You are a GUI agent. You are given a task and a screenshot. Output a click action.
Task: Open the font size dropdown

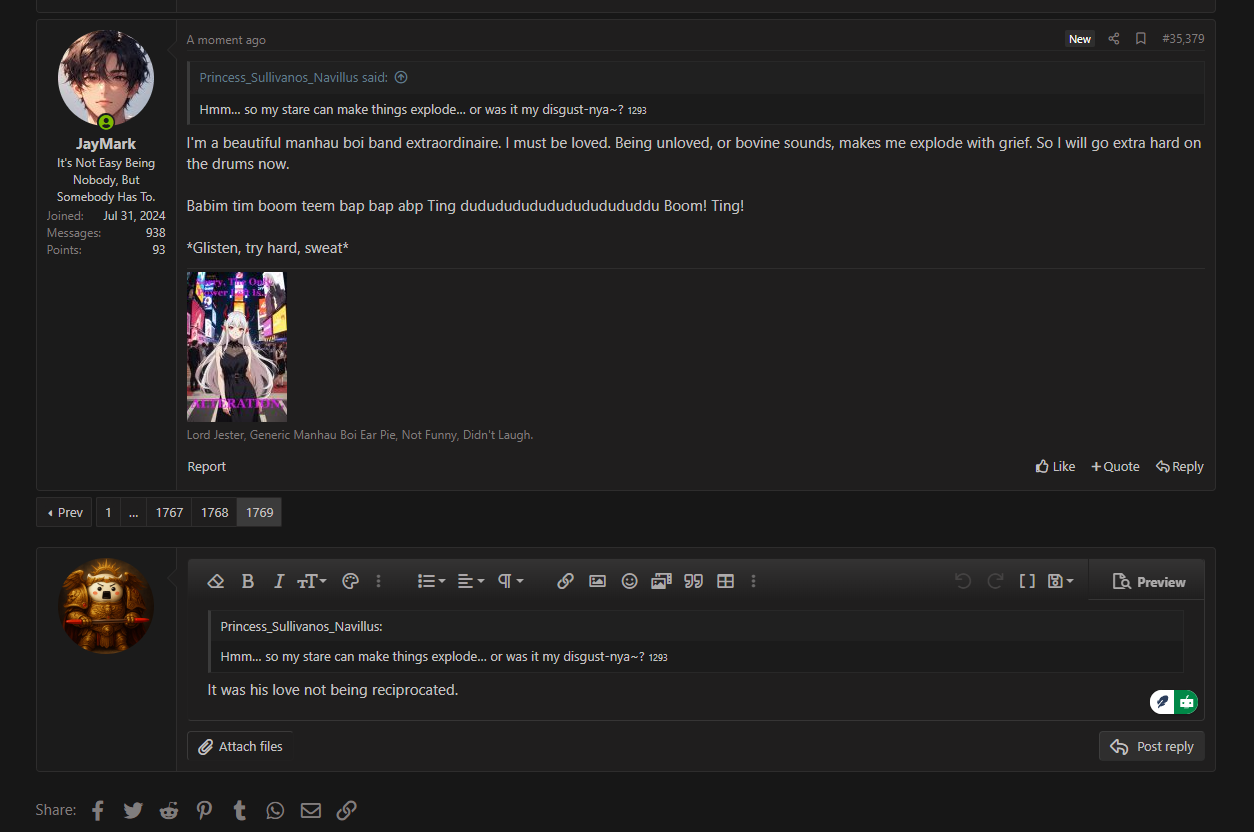click(x=312, y=581)
